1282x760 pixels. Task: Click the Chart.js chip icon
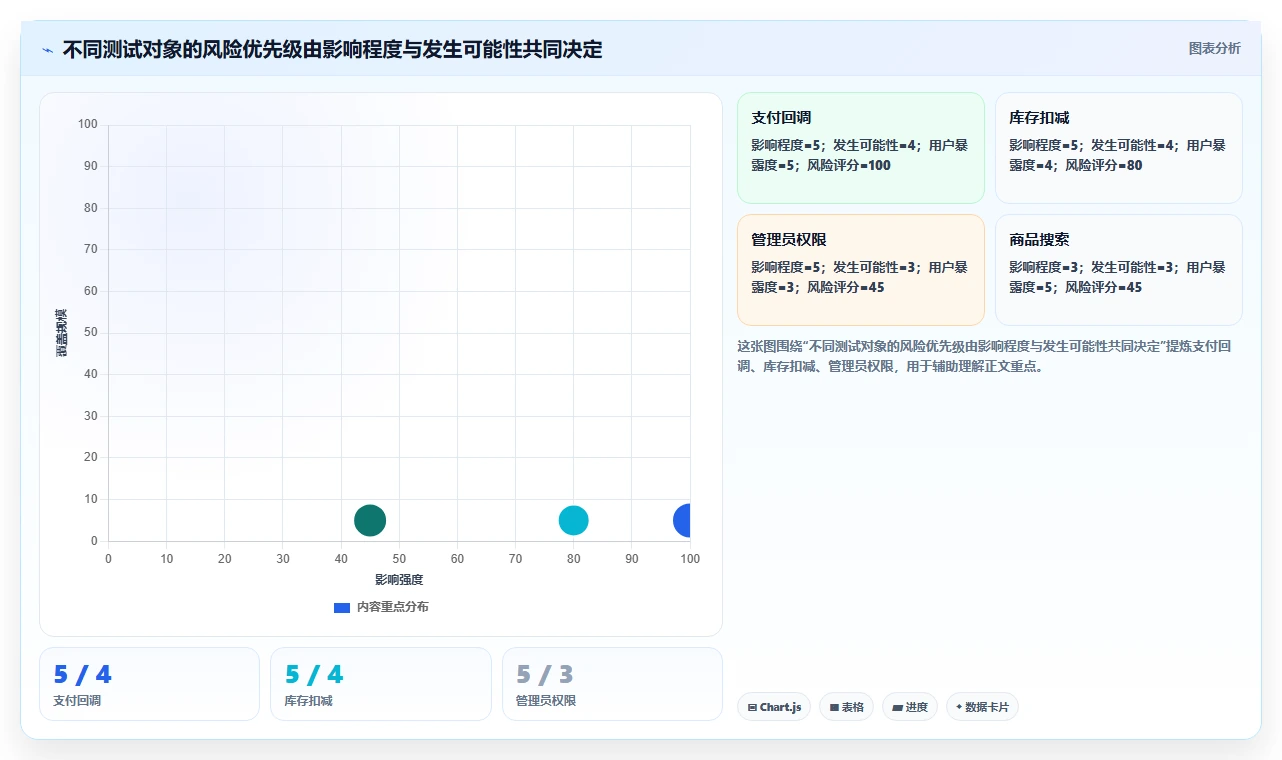click(752, 708)
